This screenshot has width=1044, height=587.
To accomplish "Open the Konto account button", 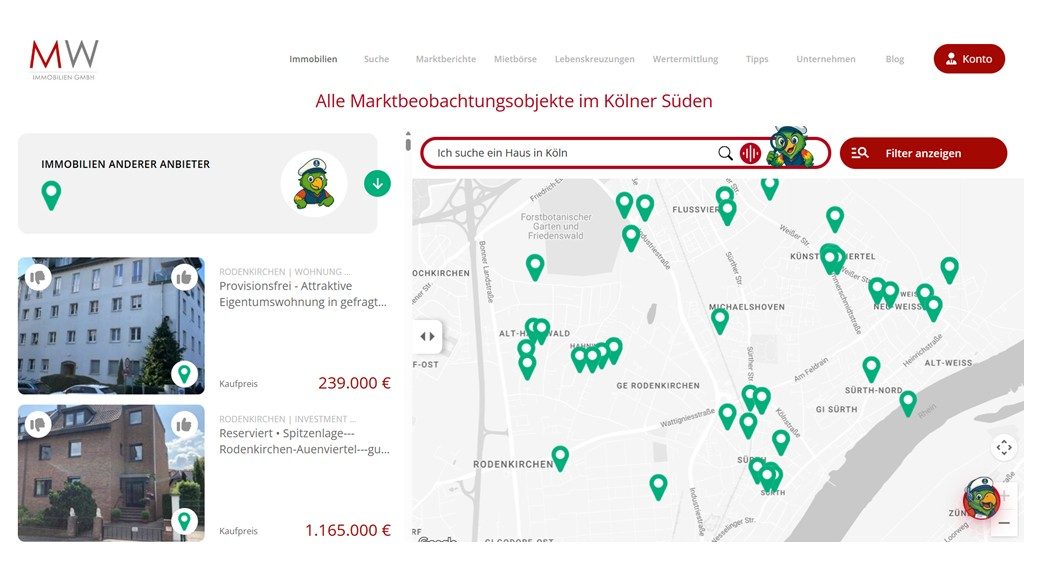I will click(x=969, y=59).
